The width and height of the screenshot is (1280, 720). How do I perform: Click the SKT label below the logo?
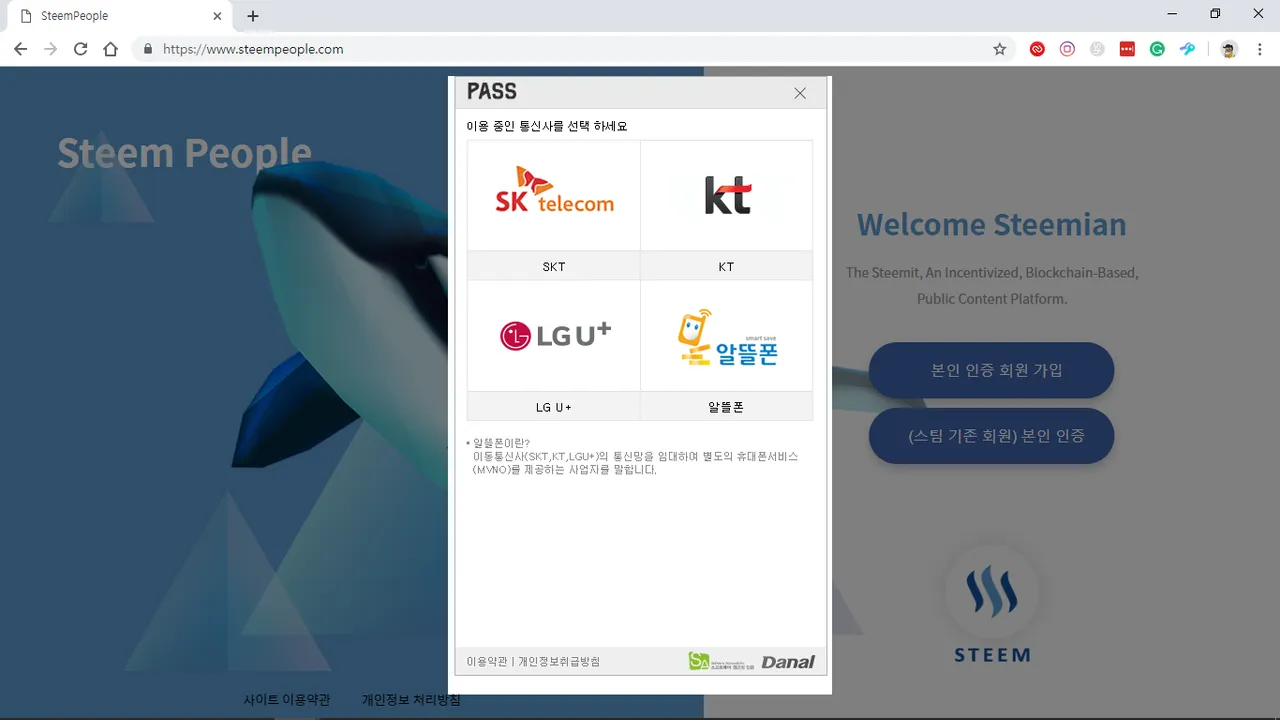(x=554, y=266)
